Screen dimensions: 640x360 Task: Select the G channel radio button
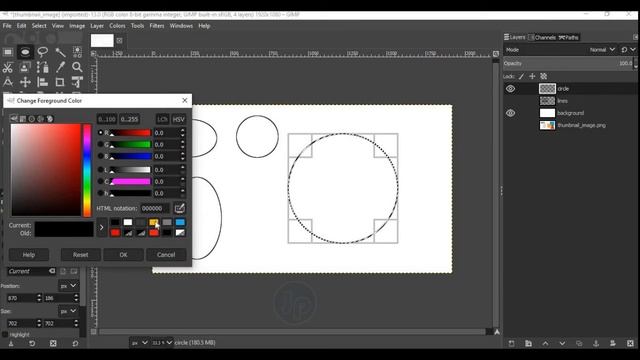coord(100,144)
